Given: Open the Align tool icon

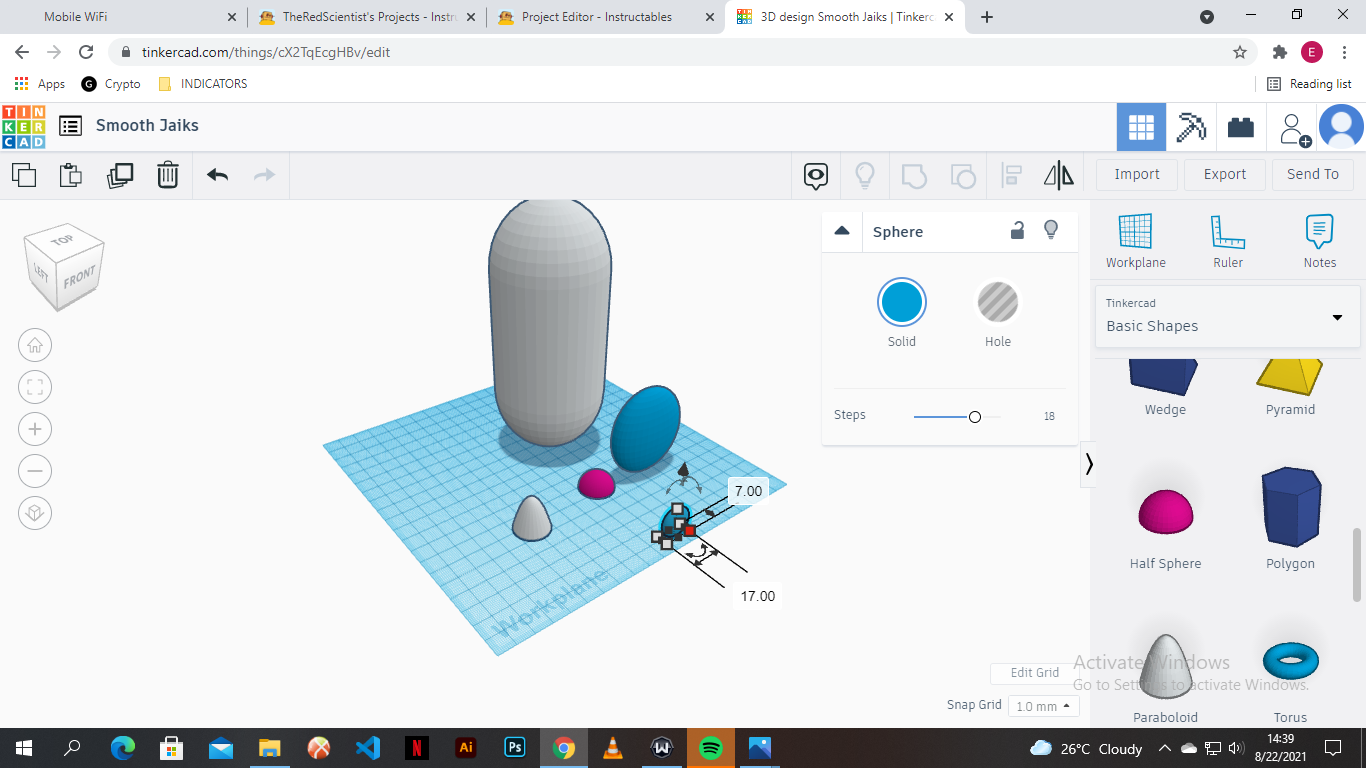Looking at the screenshot, I should (1010, 174).
